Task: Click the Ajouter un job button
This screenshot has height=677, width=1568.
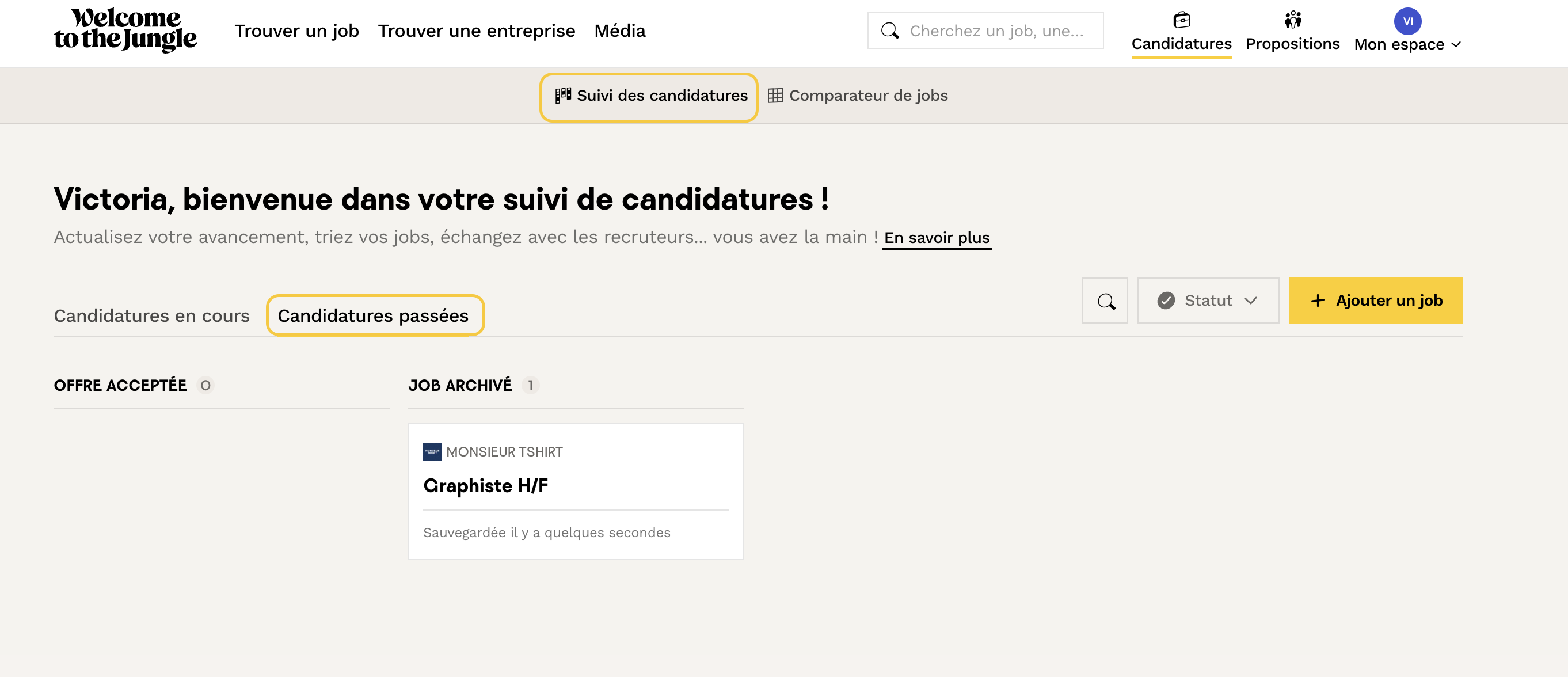Action: pyautogui.click(x=1375, y=301)
